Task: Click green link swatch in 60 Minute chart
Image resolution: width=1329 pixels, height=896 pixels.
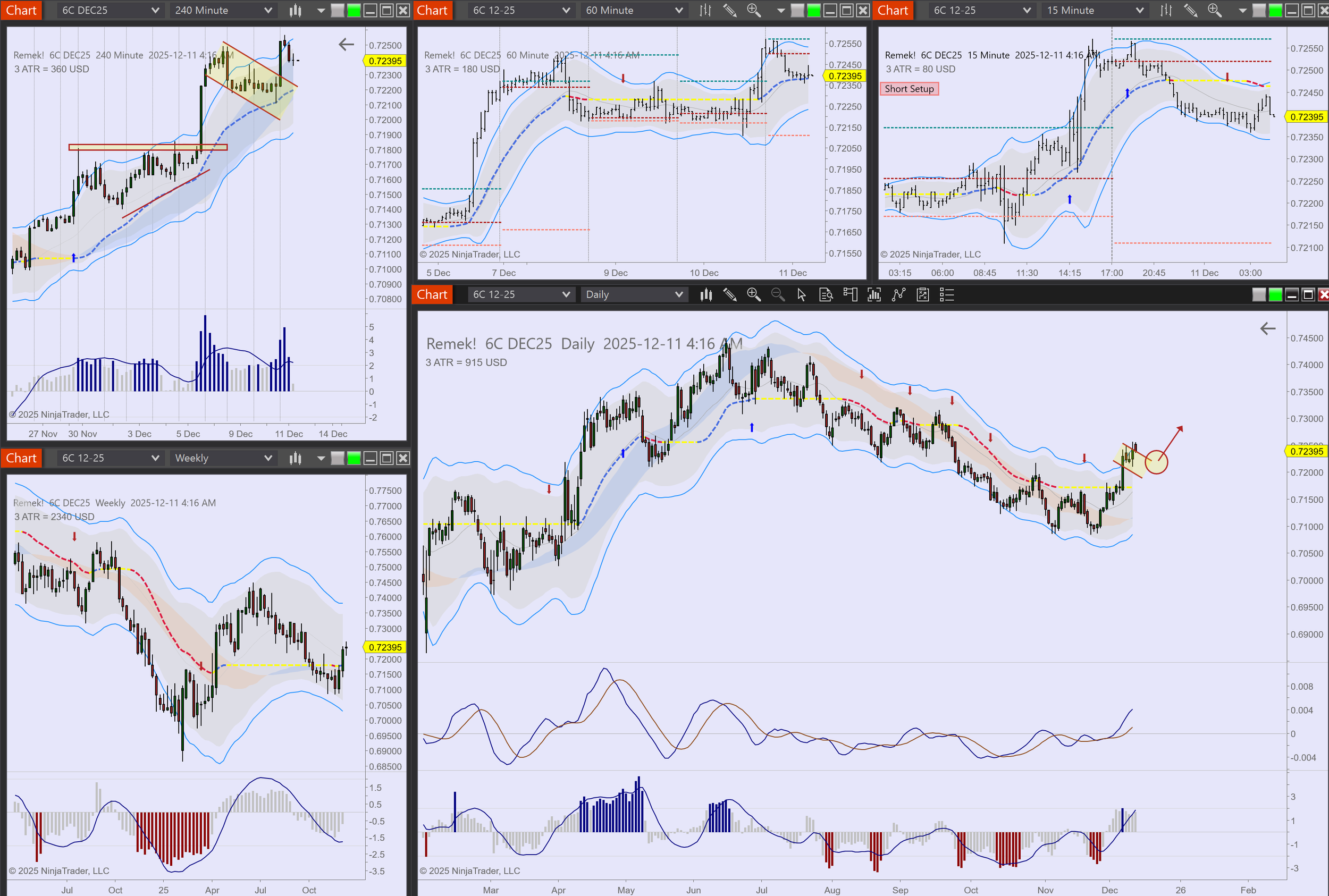Action: coord(813,10)
